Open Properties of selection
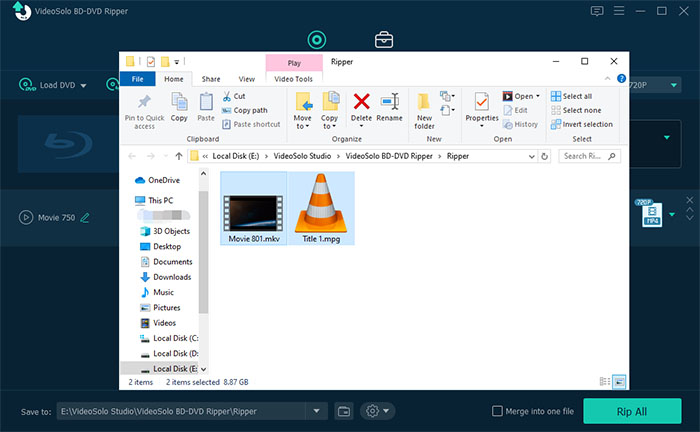This screenshot has width=700, height=432. click(482, 110)
